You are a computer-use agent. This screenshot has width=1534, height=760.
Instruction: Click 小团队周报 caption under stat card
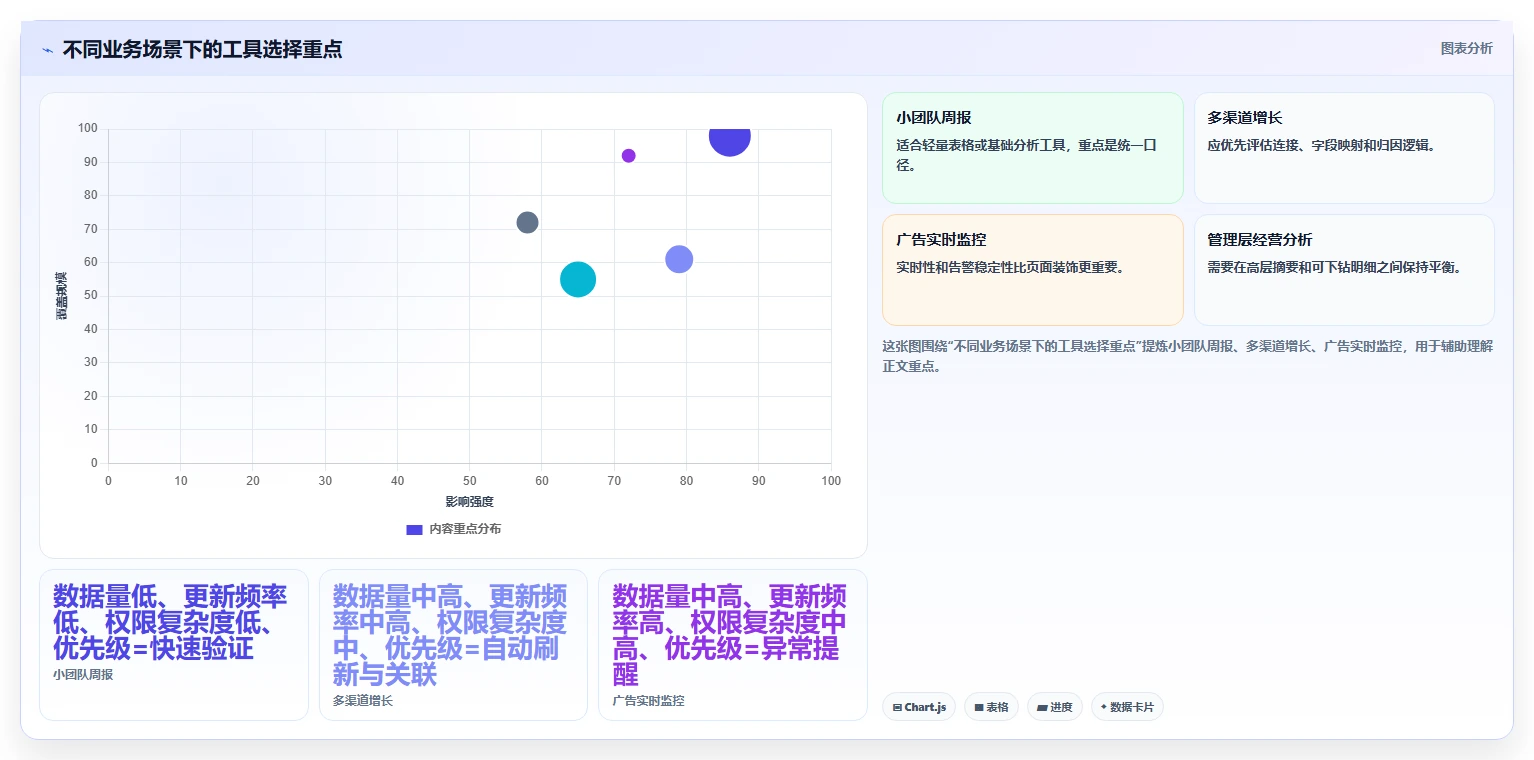click(x=83, y=675)
